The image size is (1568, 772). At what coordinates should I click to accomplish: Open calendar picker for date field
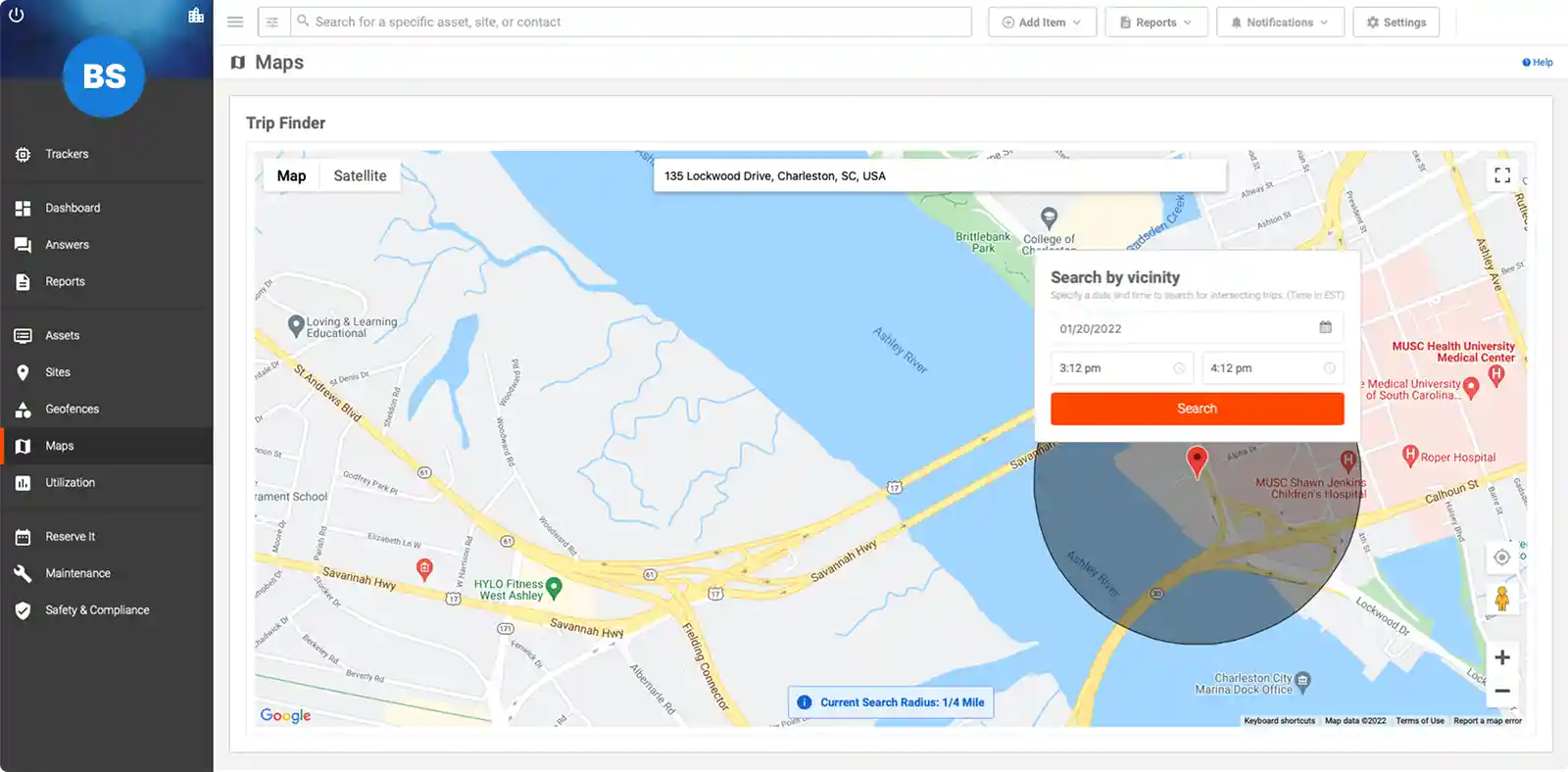point(1325,327)
